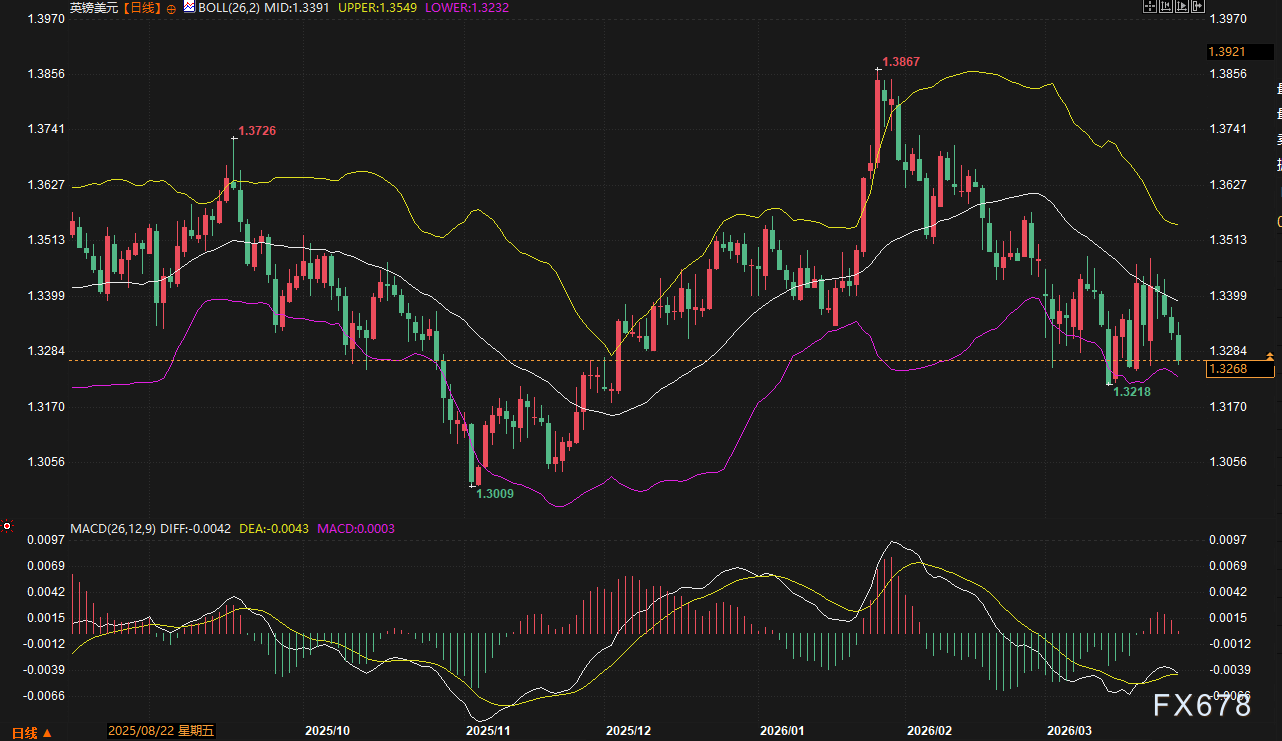Click the BOLL indicator chart icon
1282x741 pixels.
pos(188,7)
